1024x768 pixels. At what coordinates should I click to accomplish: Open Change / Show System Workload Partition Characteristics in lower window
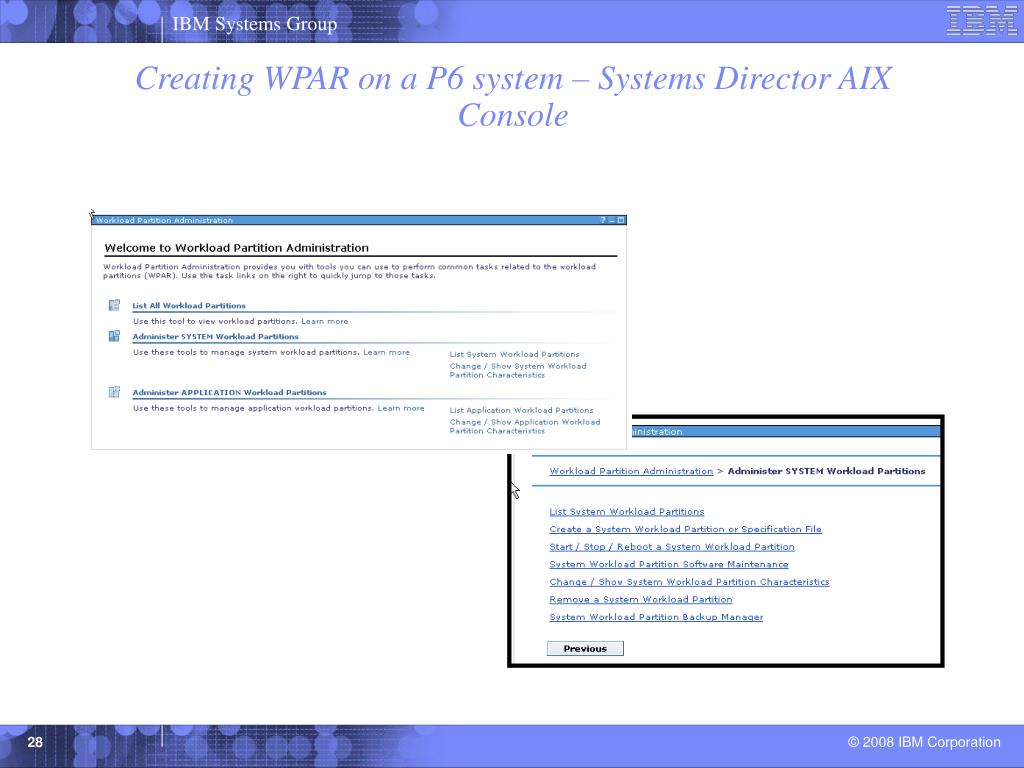click(x=689, y=582)
